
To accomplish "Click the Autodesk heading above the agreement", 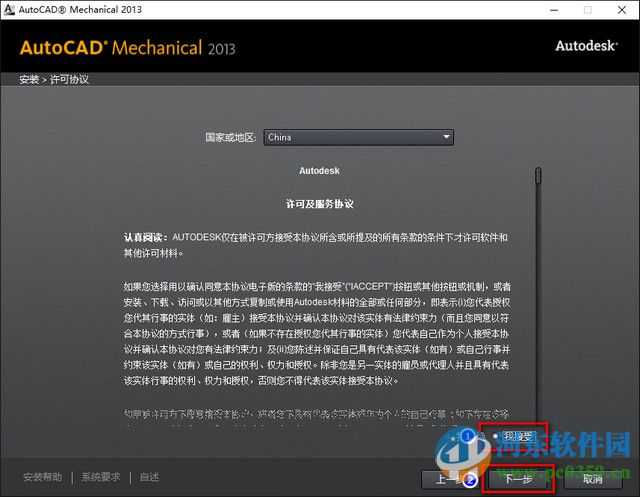I will point(319,171).
